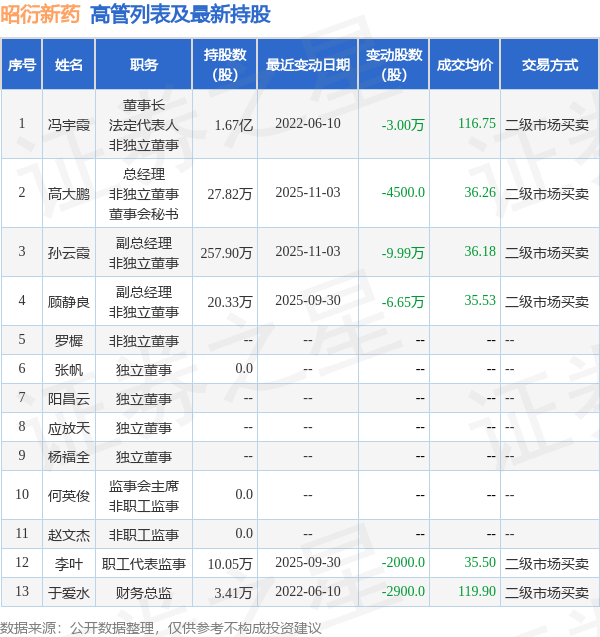Click the name 高大鹏
This screenshot has height=637, width=600.
(69, 194)
